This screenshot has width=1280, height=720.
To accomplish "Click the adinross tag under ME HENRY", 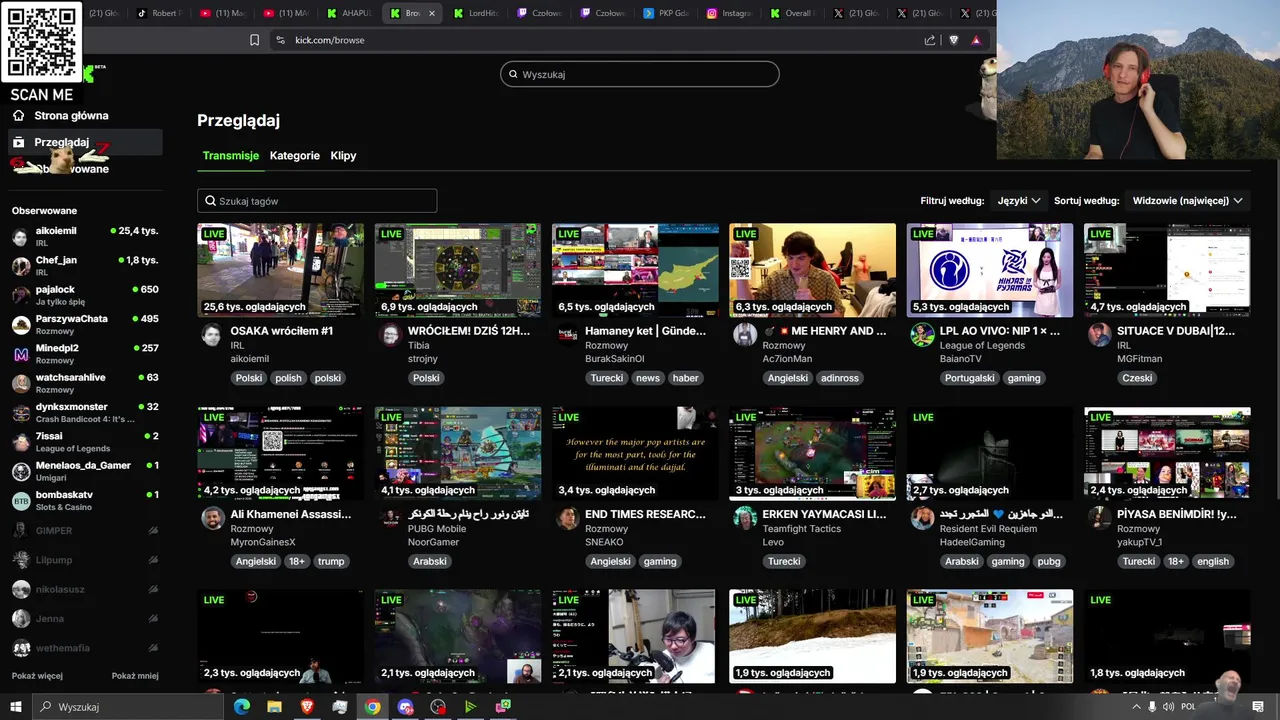I will (x=838, y=378).
